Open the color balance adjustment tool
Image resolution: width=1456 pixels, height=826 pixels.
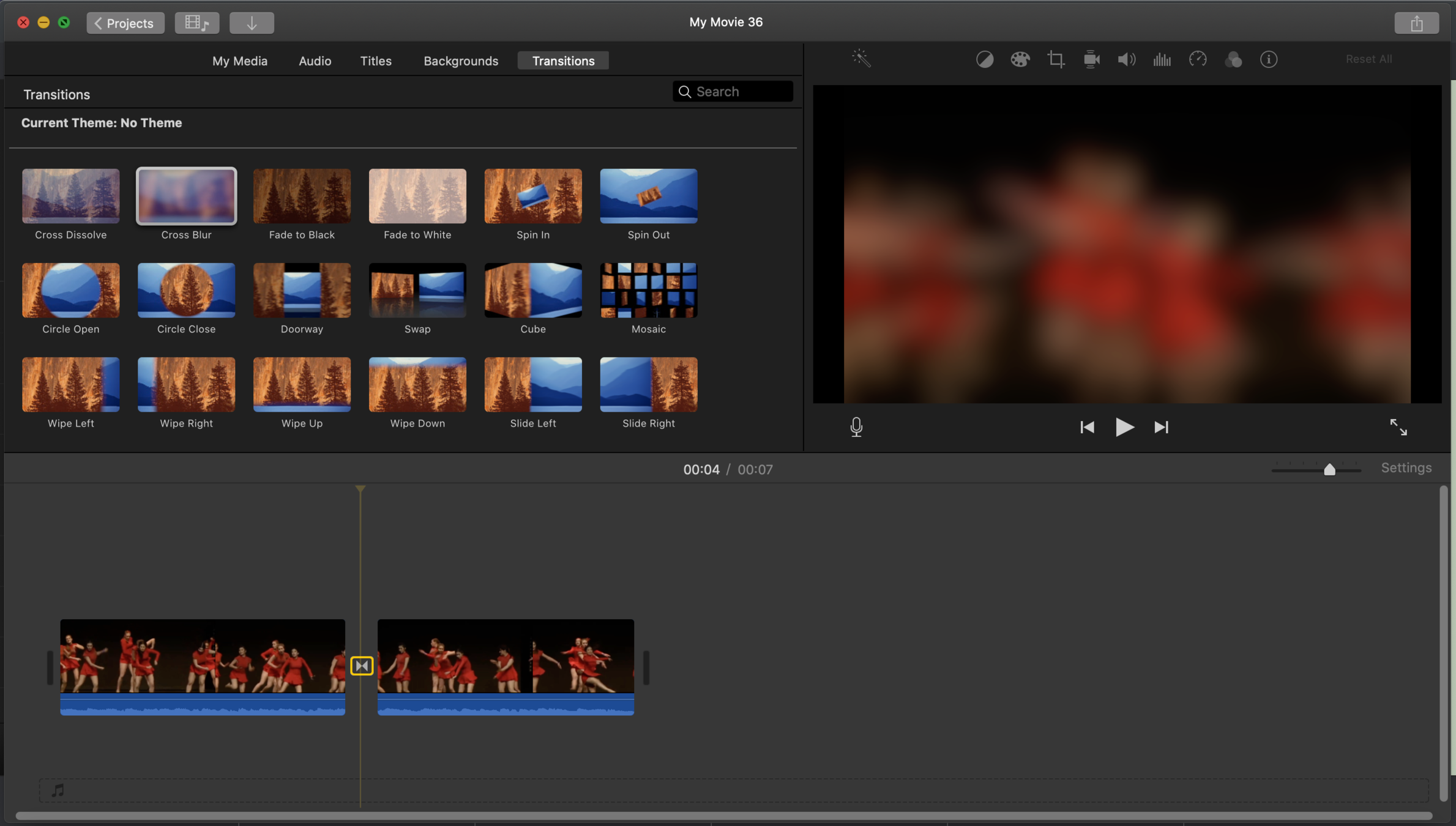[x=984, y=59]
